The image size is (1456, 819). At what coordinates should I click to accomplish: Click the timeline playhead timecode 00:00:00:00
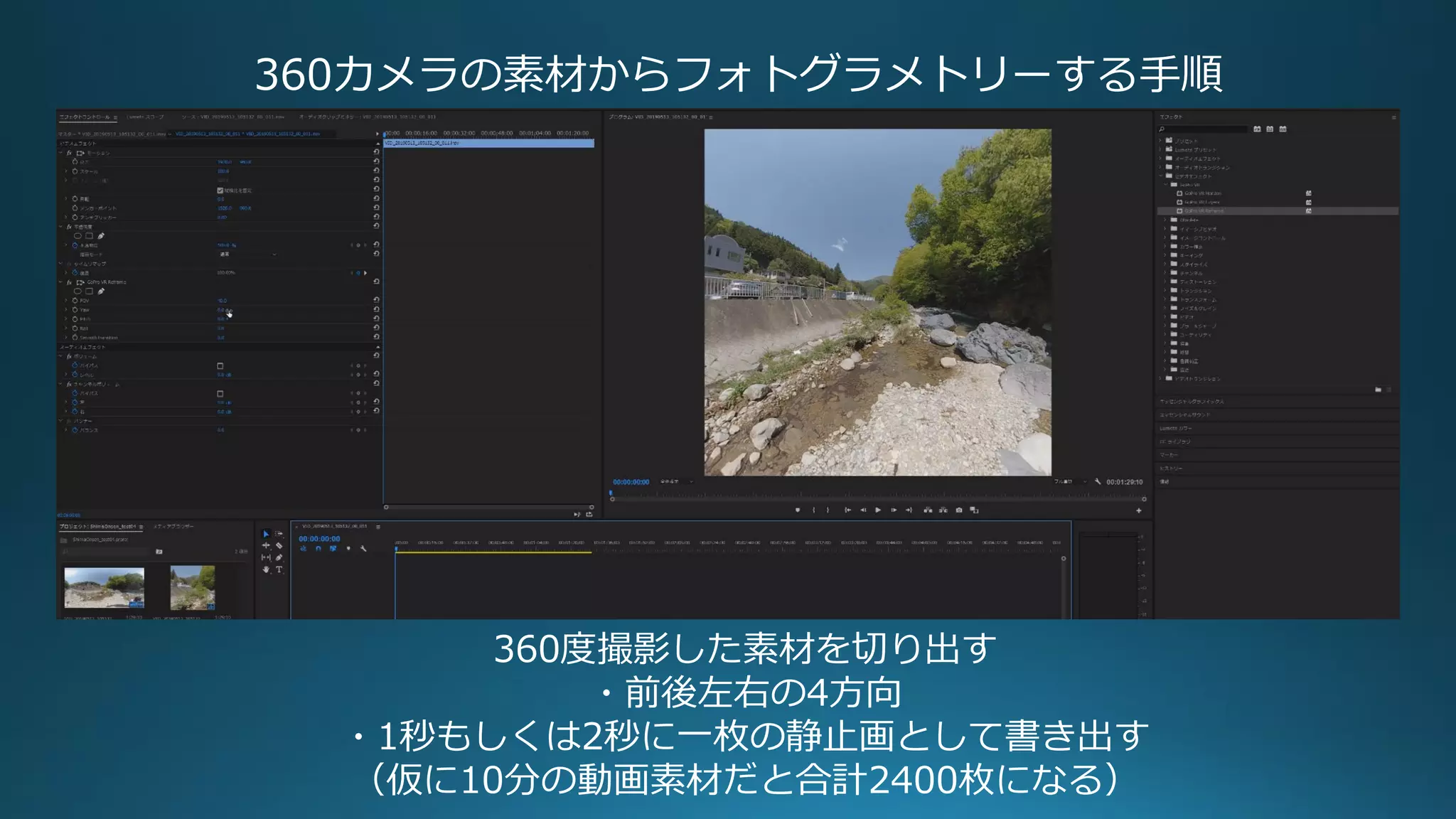click(319, 539)
